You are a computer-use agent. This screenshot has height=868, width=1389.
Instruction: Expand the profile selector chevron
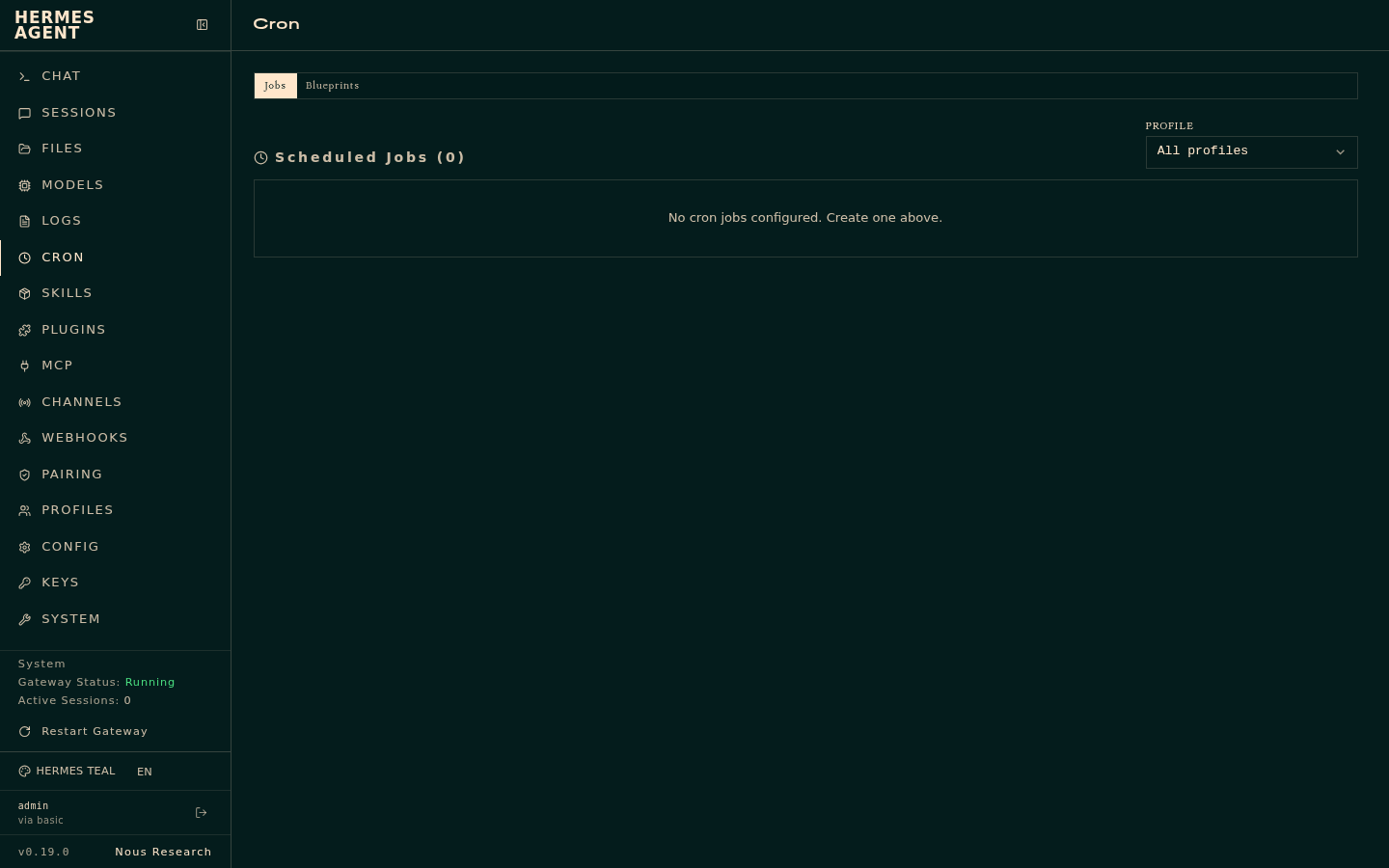click(1340, 151)
